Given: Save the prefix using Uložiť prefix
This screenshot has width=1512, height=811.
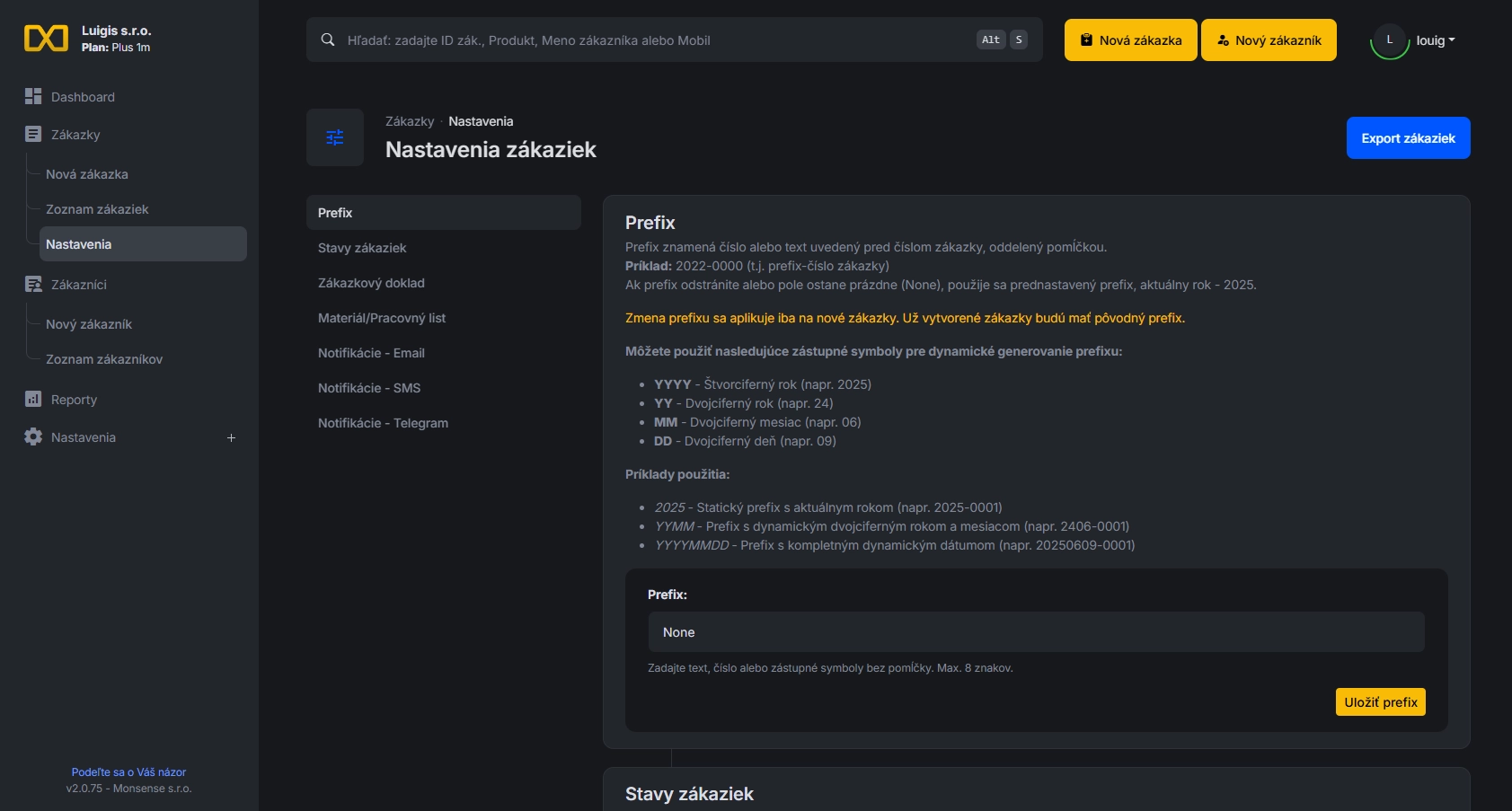Looking at the screenshot, I should click(1380, 701).
